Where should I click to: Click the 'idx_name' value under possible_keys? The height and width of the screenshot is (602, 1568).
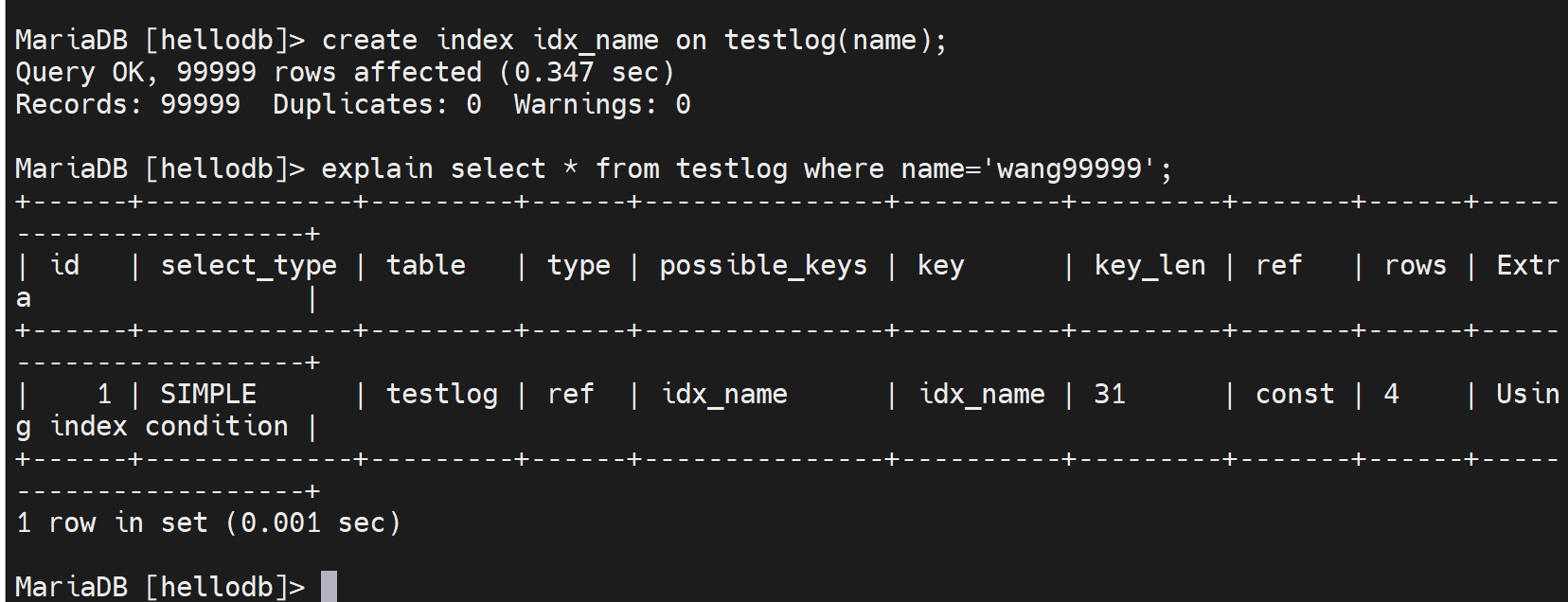coord(724,394)
